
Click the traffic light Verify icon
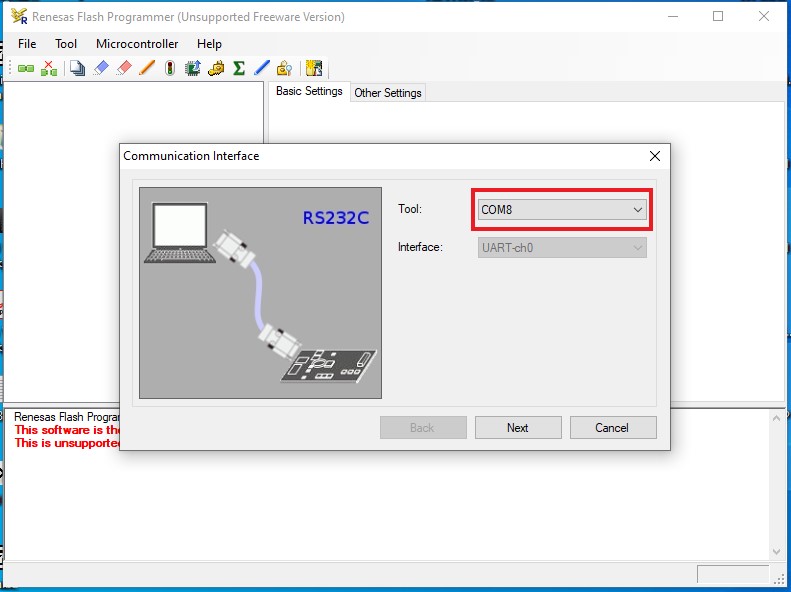(170, 68)
